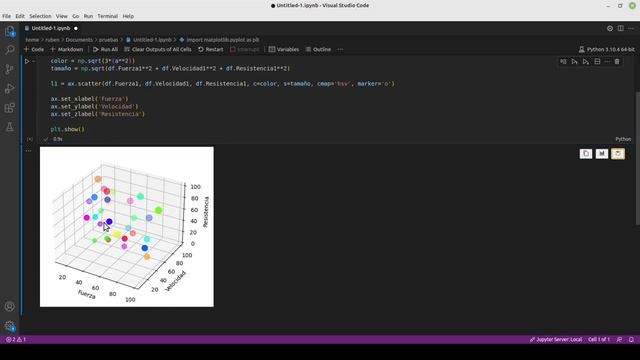Click Jupyter Server: Local status item
Viewport: 640px width, 360px height.
556,340
